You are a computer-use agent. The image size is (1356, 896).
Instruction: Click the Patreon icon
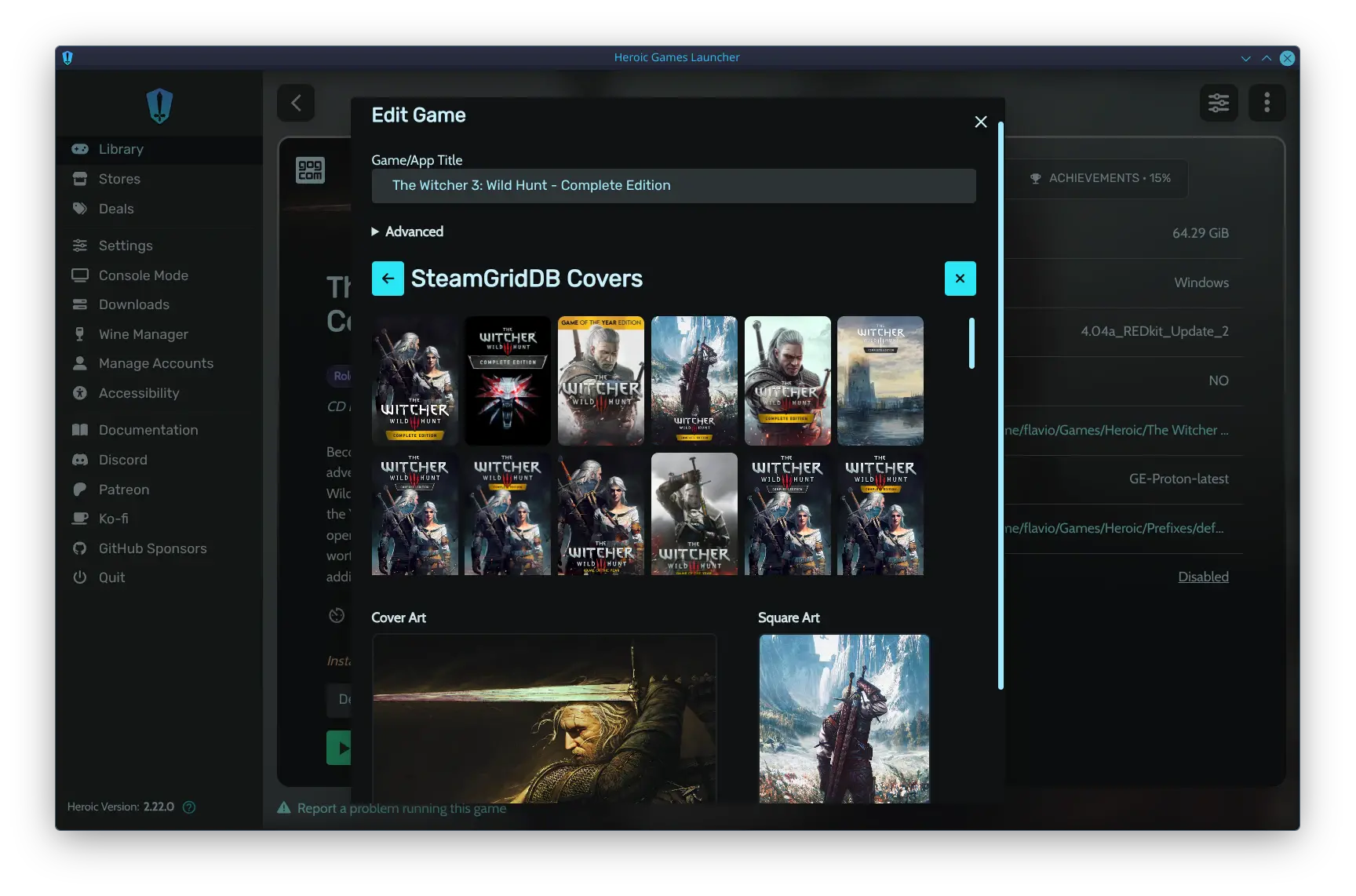pos(80,490)
